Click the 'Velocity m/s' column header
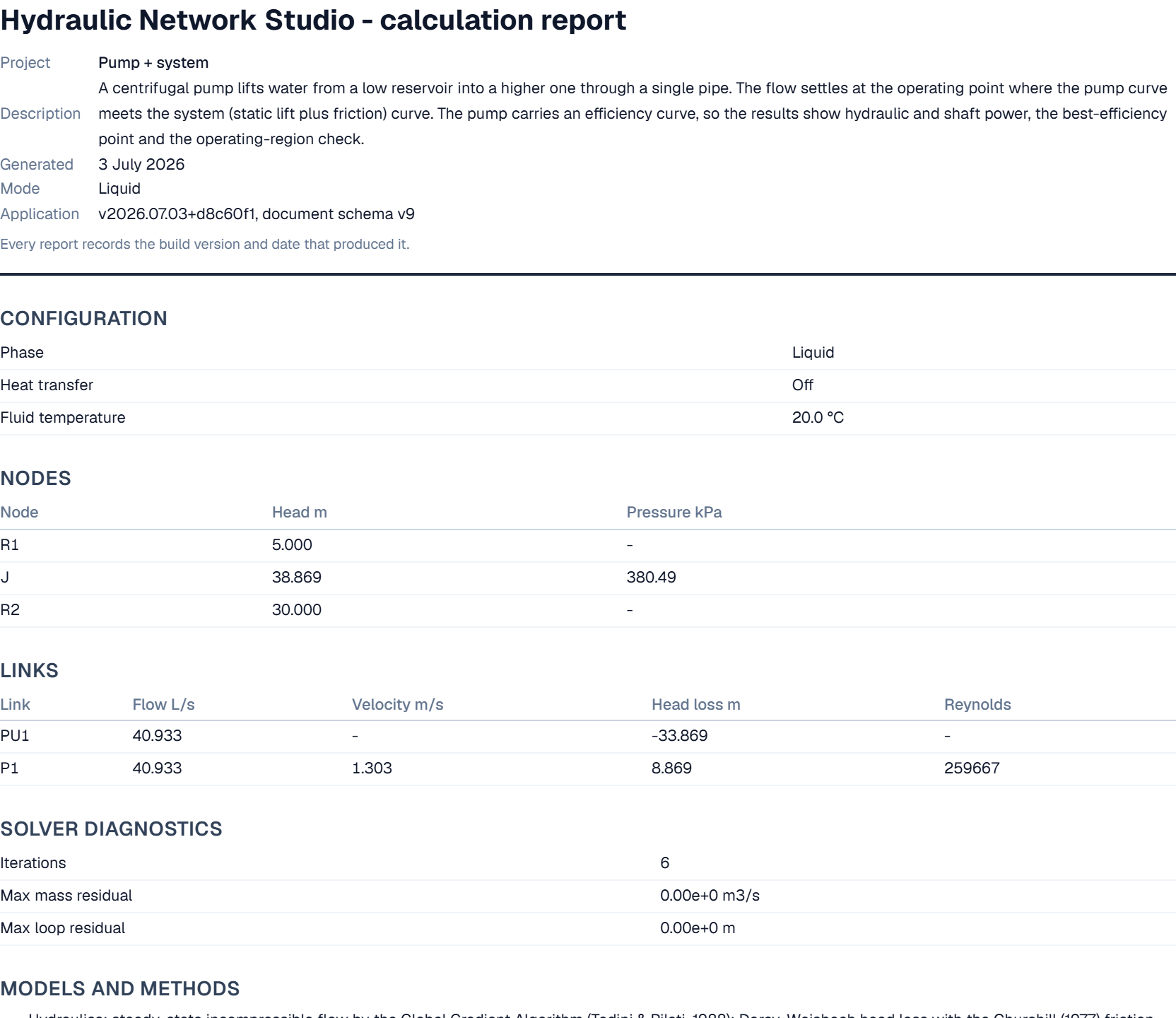Screen dimensions: 1176x1018 (x=398, y=704)
